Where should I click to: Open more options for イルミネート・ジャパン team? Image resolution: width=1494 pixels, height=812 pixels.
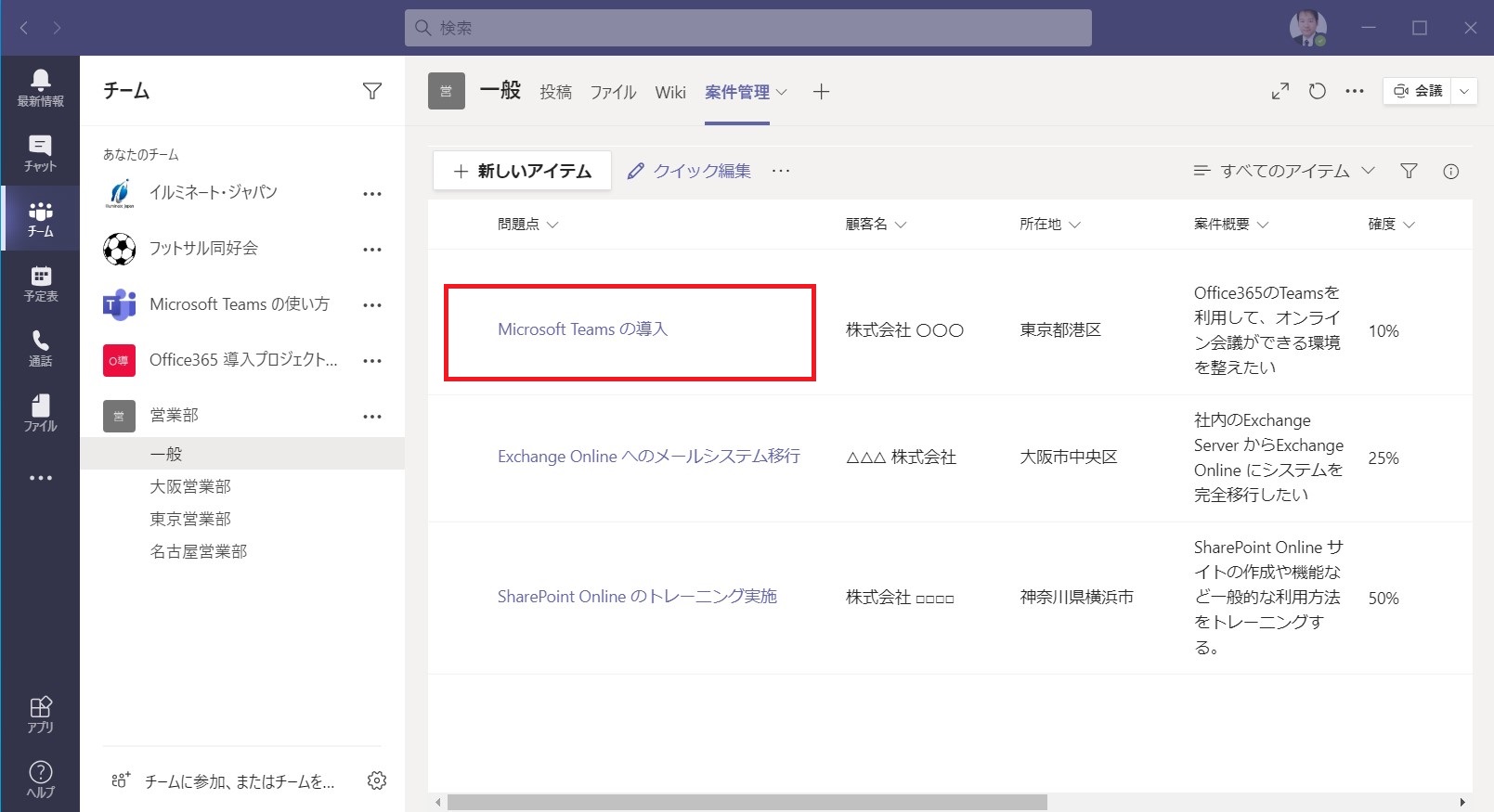(x=372, y=194)
